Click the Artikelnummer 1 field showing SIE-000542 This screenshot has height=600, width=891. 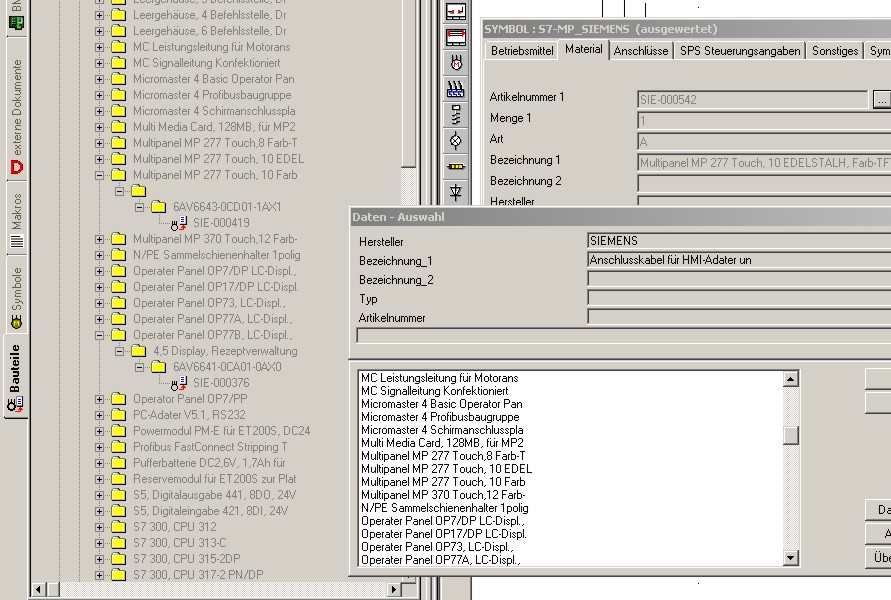point(753,99)
